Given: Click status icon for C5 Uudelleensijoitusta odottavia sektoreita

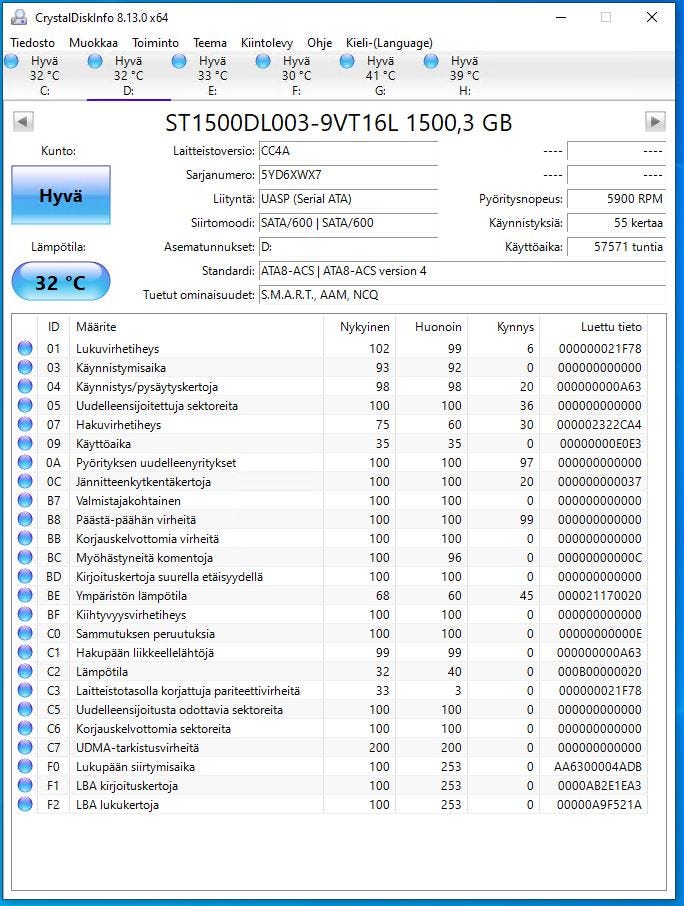Looking at the screenshot, I should 25,710.
